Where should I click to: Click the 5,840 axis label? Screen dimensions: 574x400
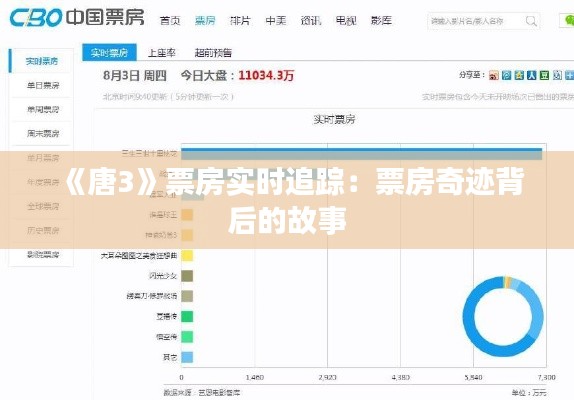(473, 377)
